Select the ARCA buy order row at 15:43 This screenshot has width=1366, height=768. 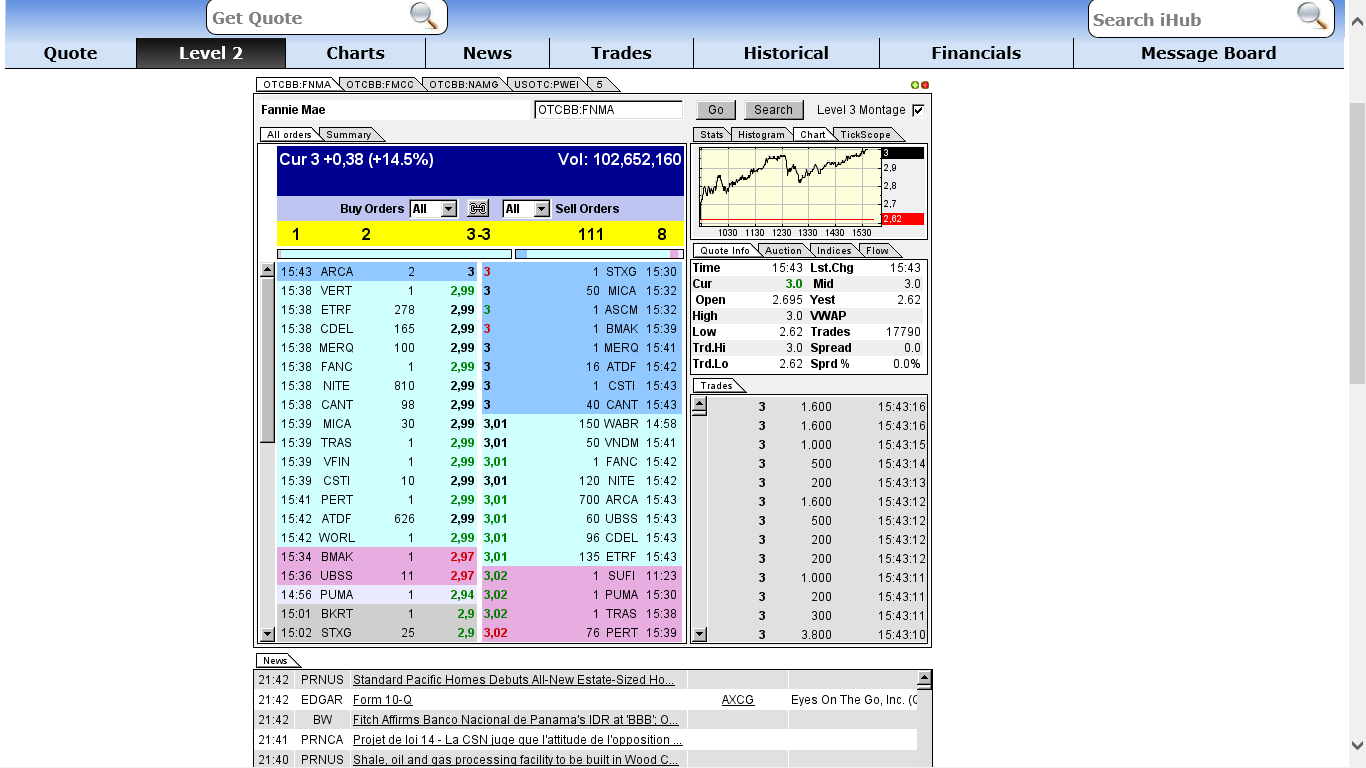point(378,272)
